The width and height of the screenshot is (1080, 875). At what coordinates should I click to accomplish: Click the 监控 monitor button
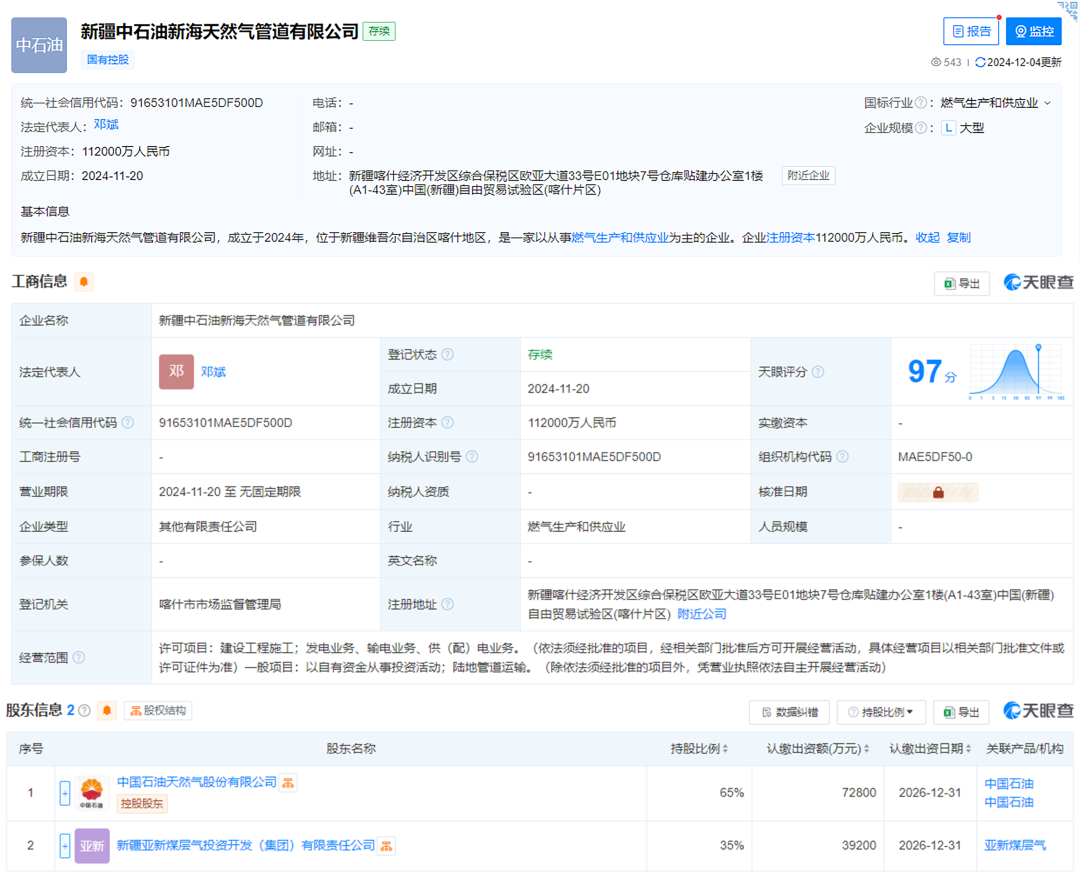1034,31
